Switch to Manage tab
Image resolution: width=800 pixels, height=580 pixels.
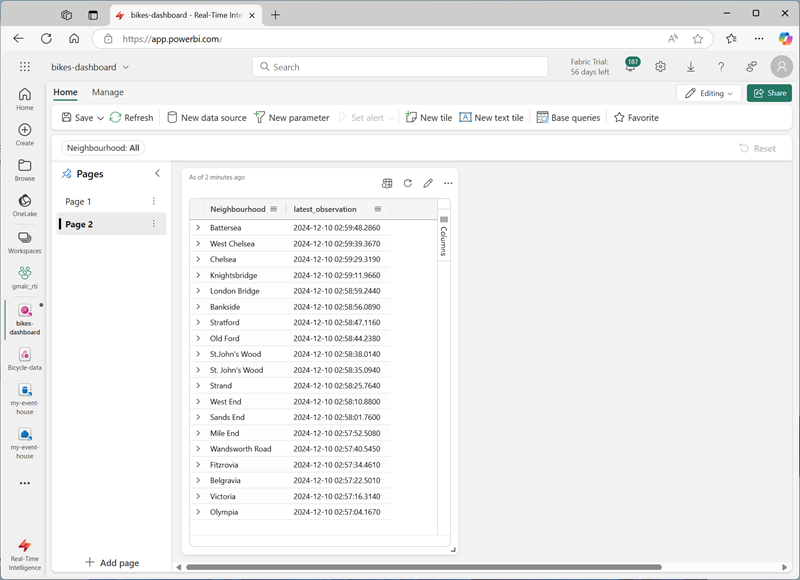[x=108, y=92]
